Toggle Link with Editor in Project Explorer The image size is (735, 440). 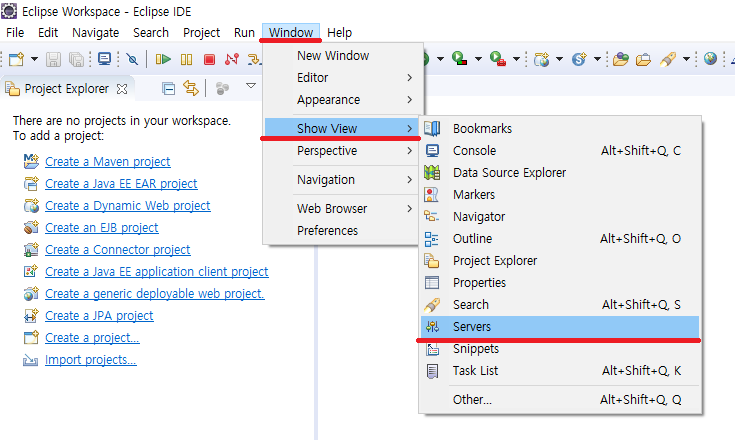click(x=191, y=88)
